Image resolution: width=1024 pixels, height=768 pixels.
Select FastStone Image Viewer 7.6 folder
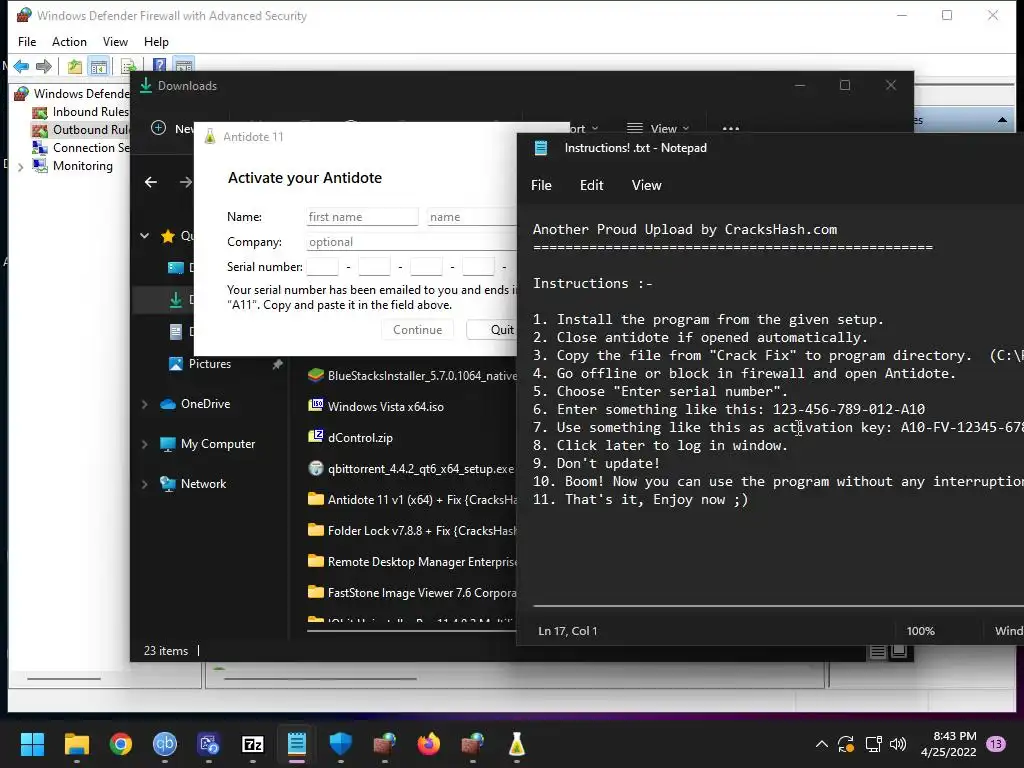(x=411, y=592)
